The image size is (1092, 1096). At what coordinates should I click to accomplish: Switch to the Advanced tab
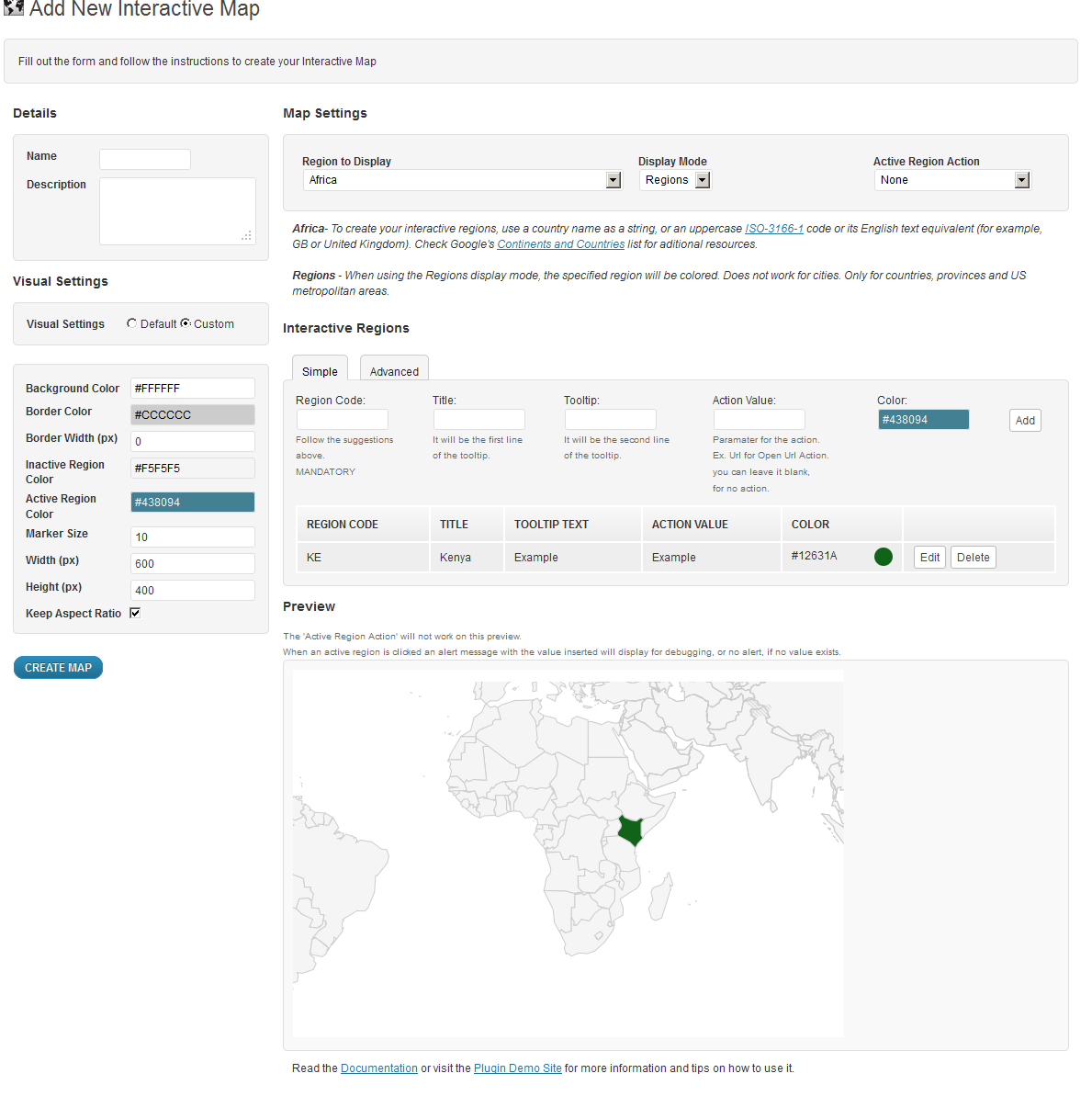pyautogui.click(x=394, y=371)
